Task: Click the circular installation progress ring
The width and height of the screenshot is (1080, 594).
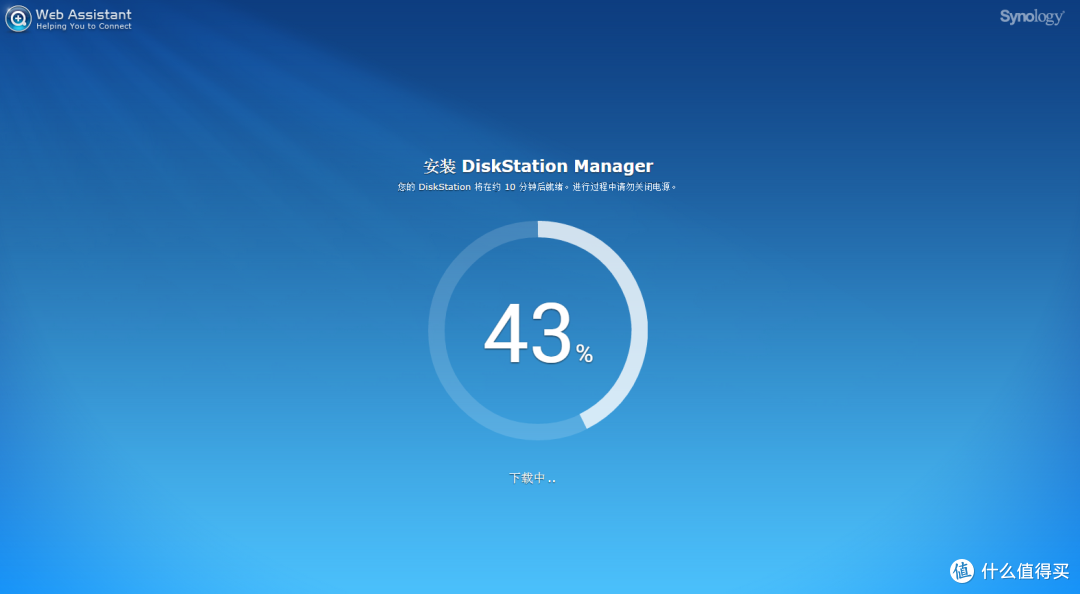Action: pos(538,330)
